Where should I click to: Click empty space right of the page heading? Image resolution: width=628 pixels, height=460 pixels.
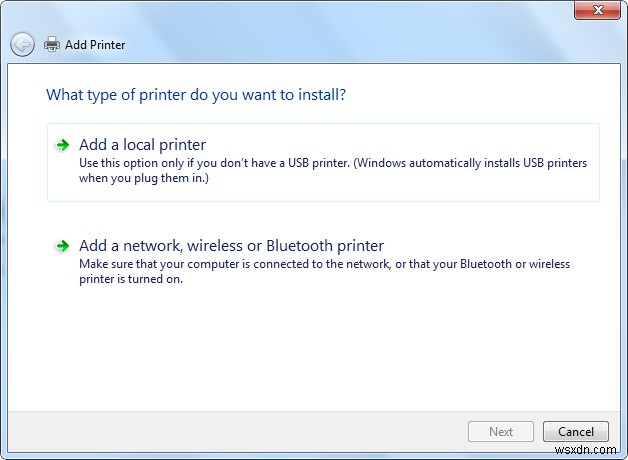480,95
